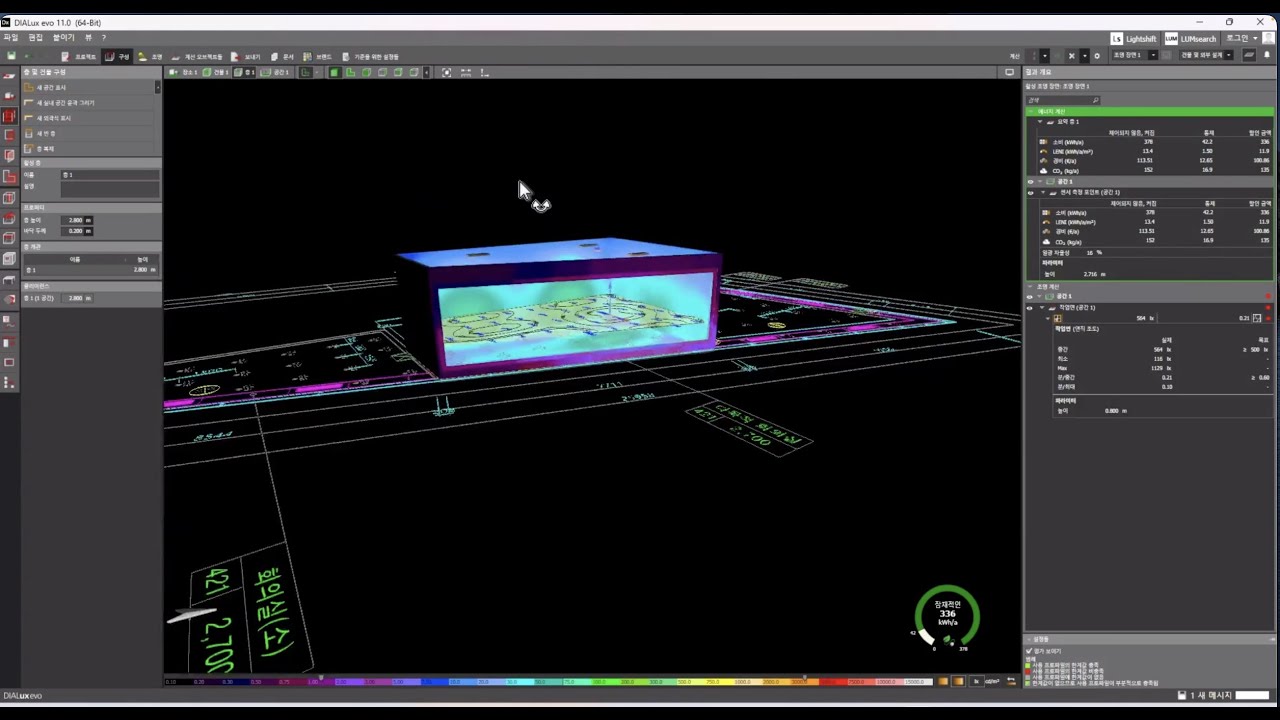Select the red L-shaped room outline tool
1280x720 pixels.
(9, 177)
